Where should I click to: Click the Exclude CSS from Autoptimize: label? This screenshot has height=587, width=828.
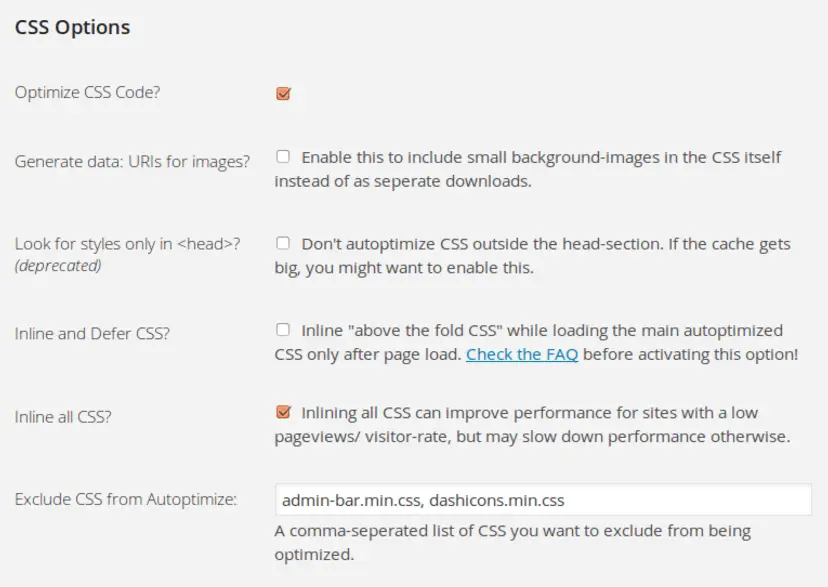tap(126, 499)
